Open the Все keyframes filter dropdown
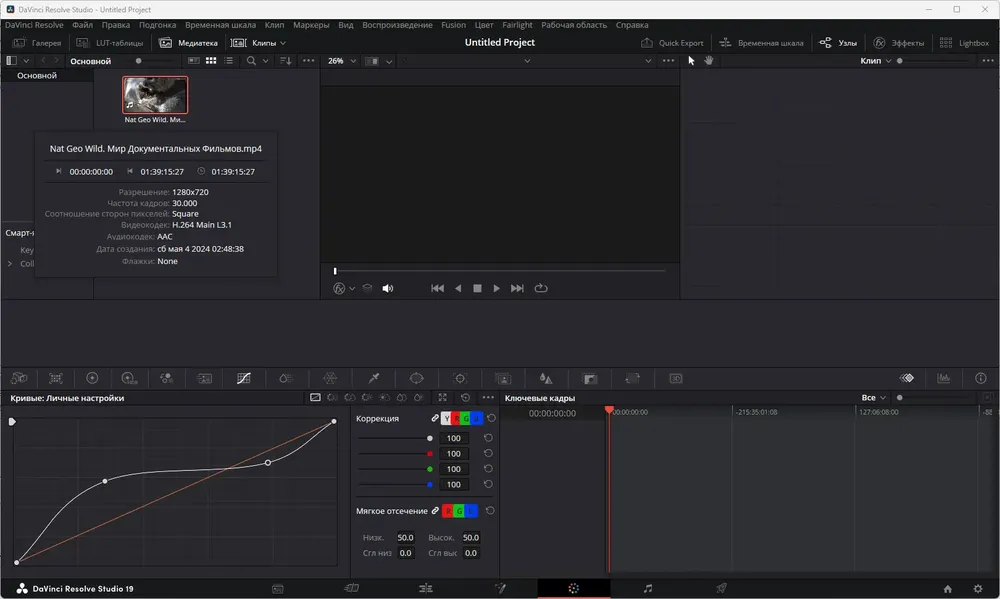Image resolution: width=1000 pixels, height=599 pixels. pos(874,397)
